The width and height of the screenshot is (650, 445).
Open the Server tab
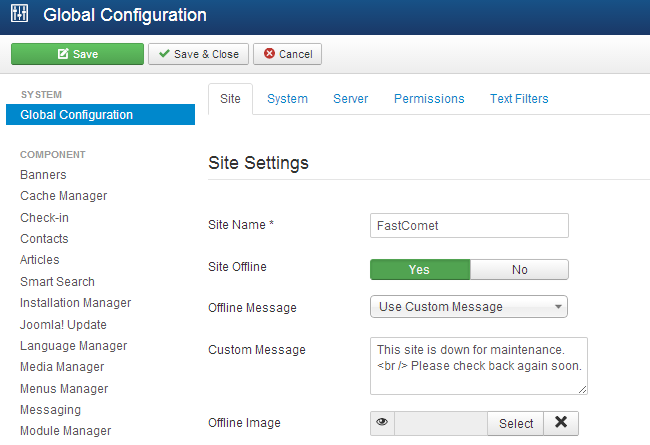tap(350, 99)
